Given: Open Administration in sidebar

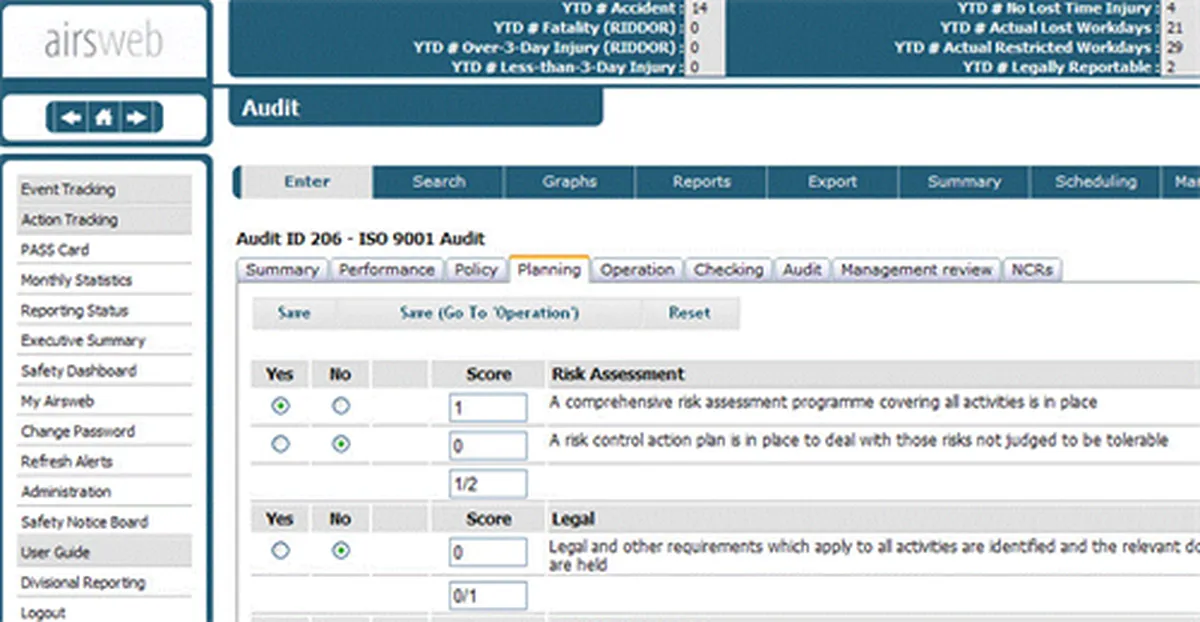Looking at the screenshot, I should [x=104, y=491].
